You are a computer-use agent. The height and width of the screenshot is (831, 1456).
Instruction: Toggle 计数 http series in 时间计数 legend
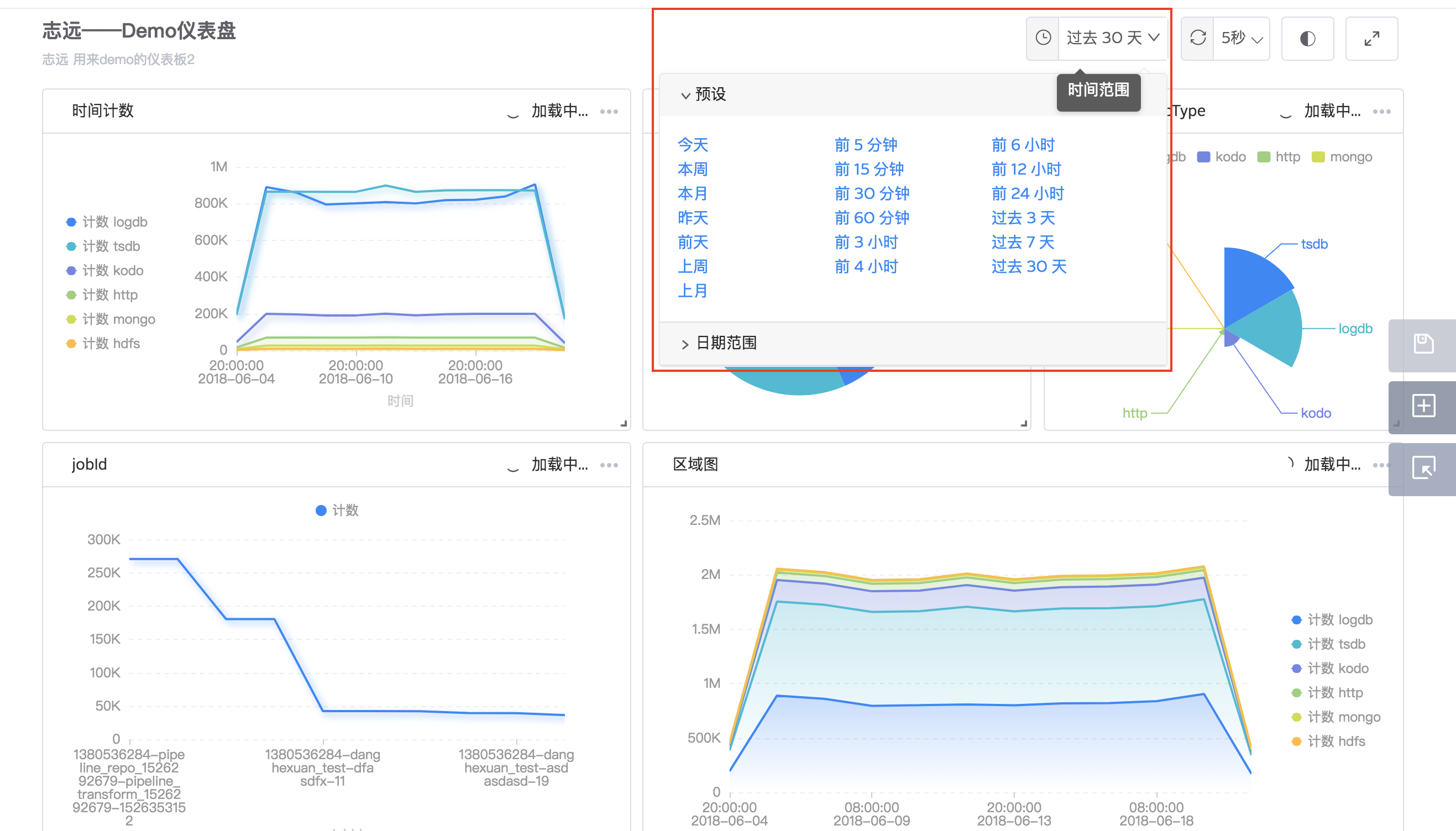coord(102,295)
